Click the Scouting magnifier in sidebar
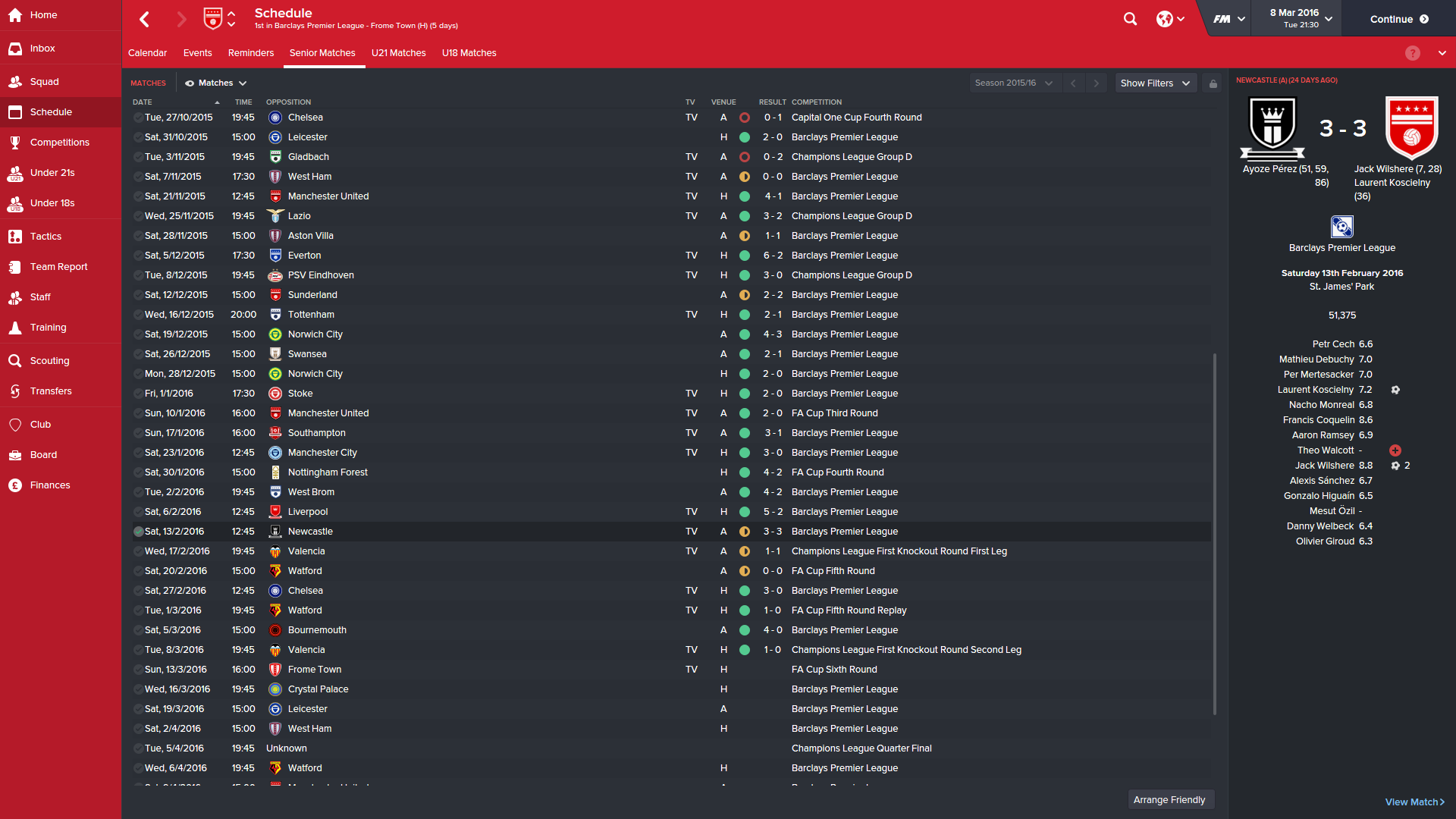 coord(15,361)
